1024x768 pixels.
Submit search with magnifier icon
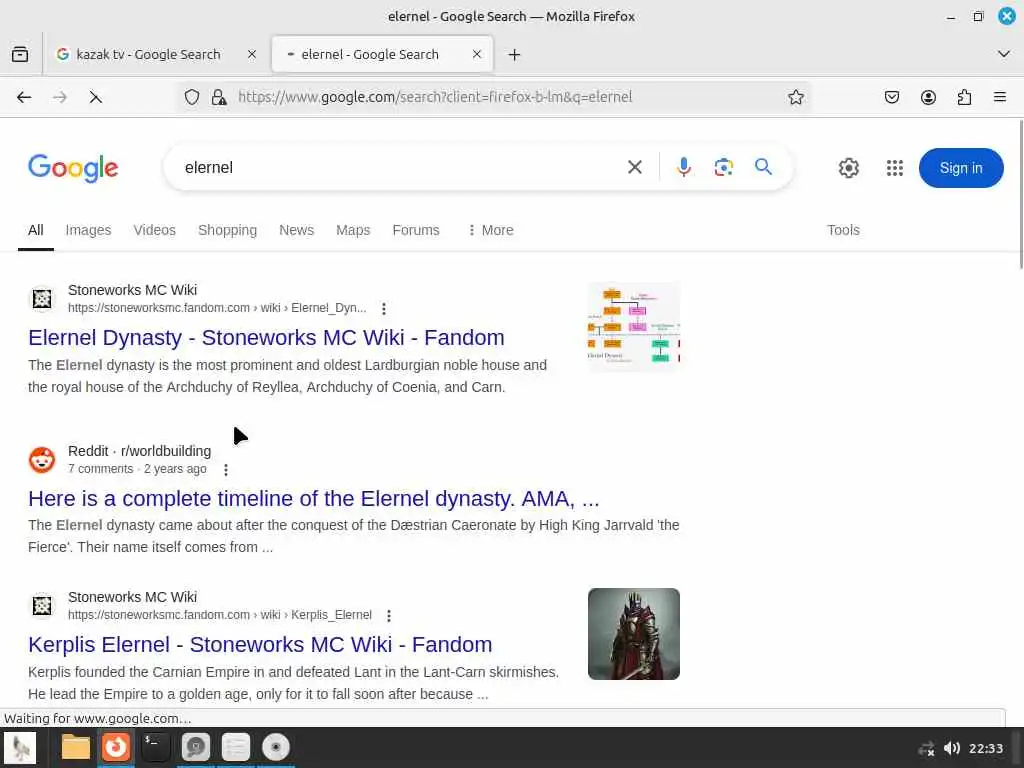tap(763, 167)
